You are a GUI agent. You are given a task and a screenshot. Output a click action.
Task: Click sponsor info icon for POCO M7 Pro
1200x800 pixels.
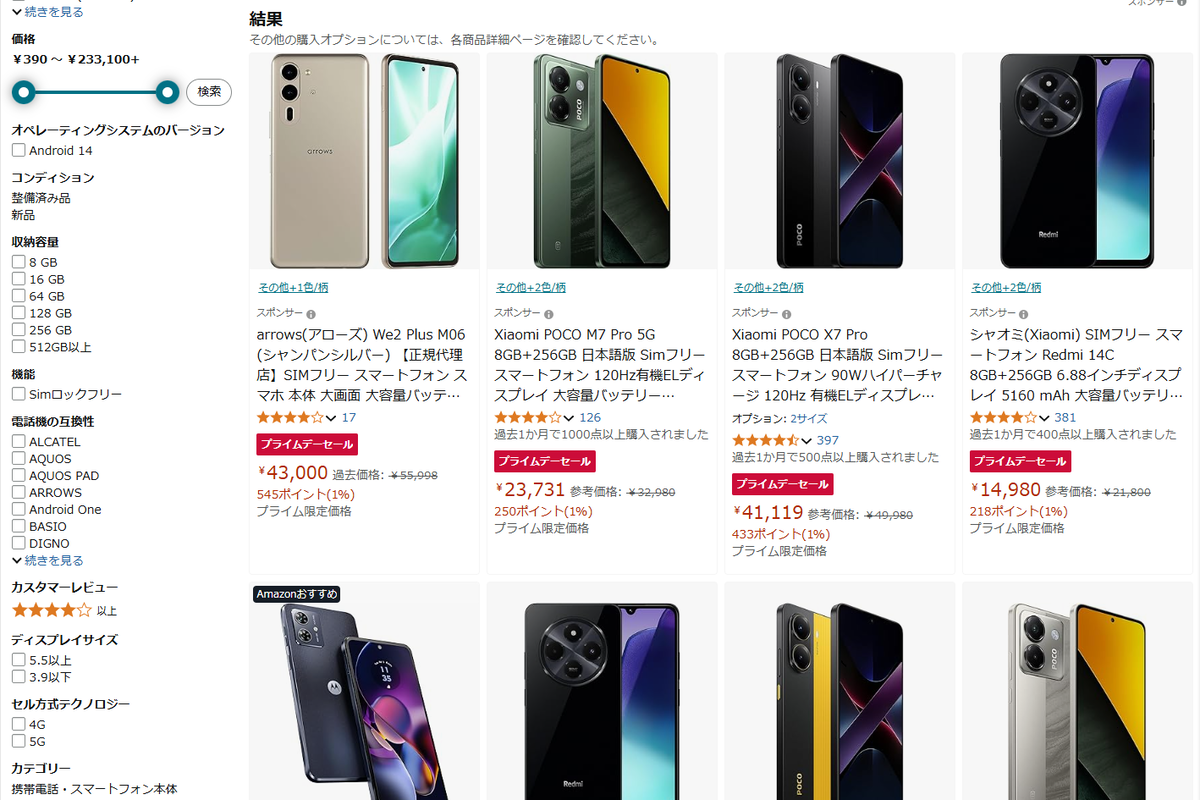549,313
